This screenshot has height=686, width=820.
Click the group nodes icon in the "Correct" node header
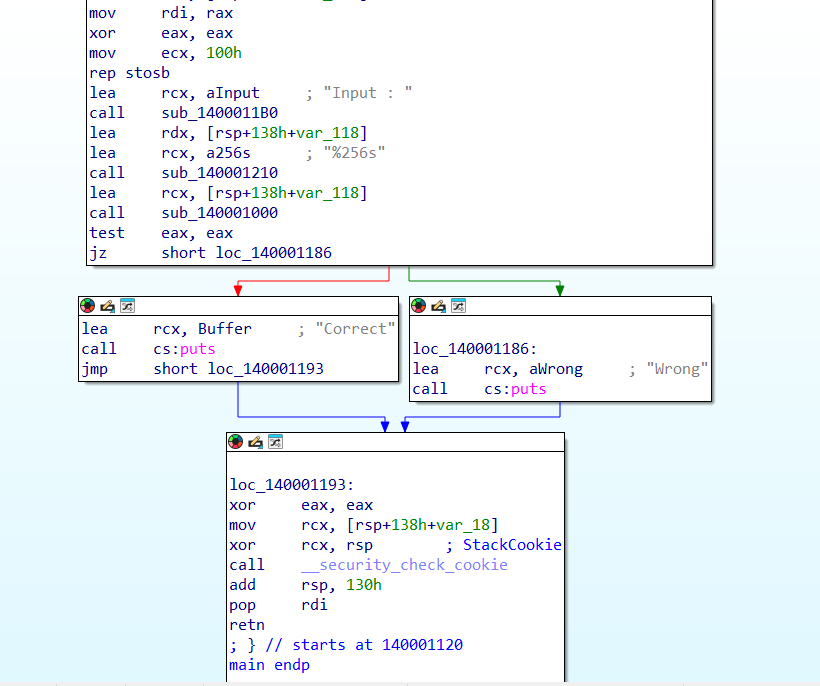128,306
